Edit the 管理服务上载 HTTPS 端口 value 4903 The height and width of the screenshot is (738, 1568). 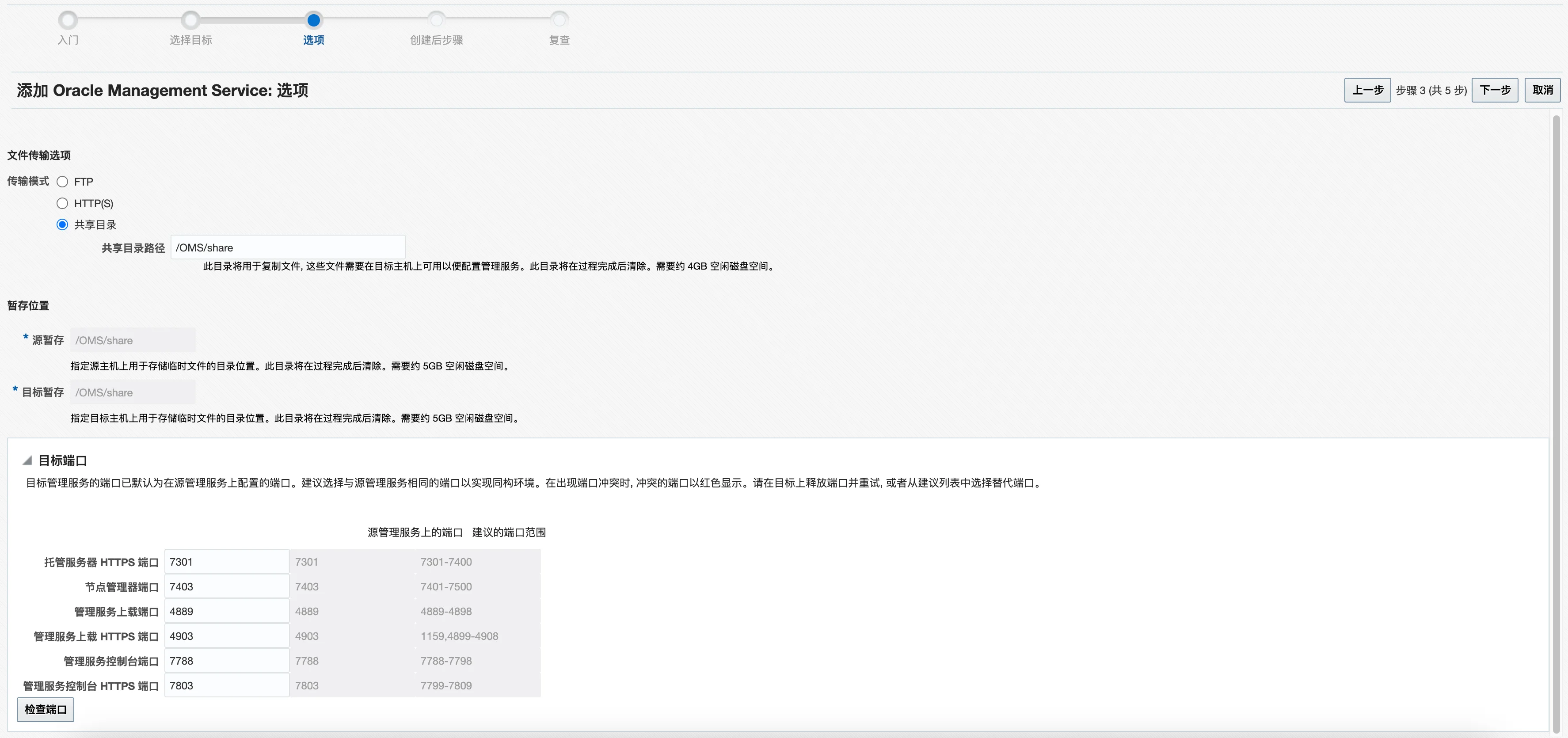pyautogui.click(x=226, y=636)
